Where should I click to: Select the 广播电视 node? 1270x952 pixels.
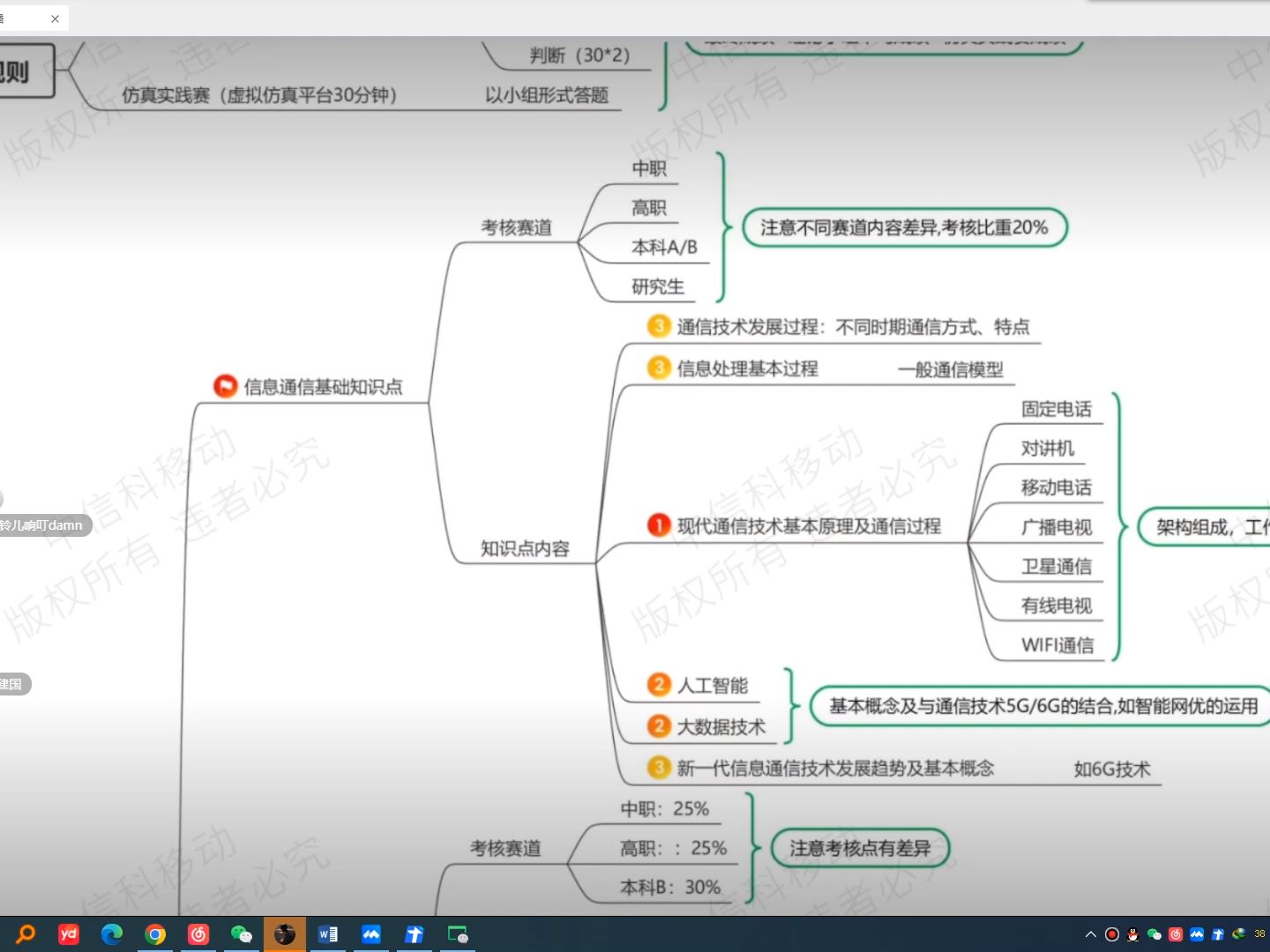[1057, 527]
